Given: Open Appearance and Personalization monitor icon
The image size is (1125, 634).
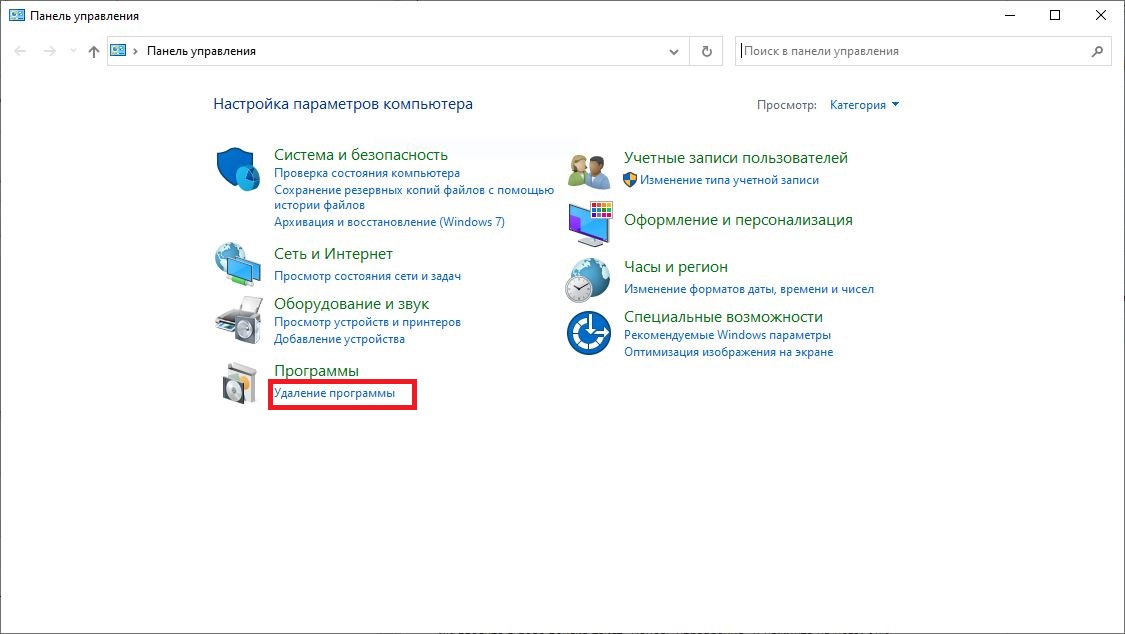Looking at the screenshot, I should (x=589, y=224).
